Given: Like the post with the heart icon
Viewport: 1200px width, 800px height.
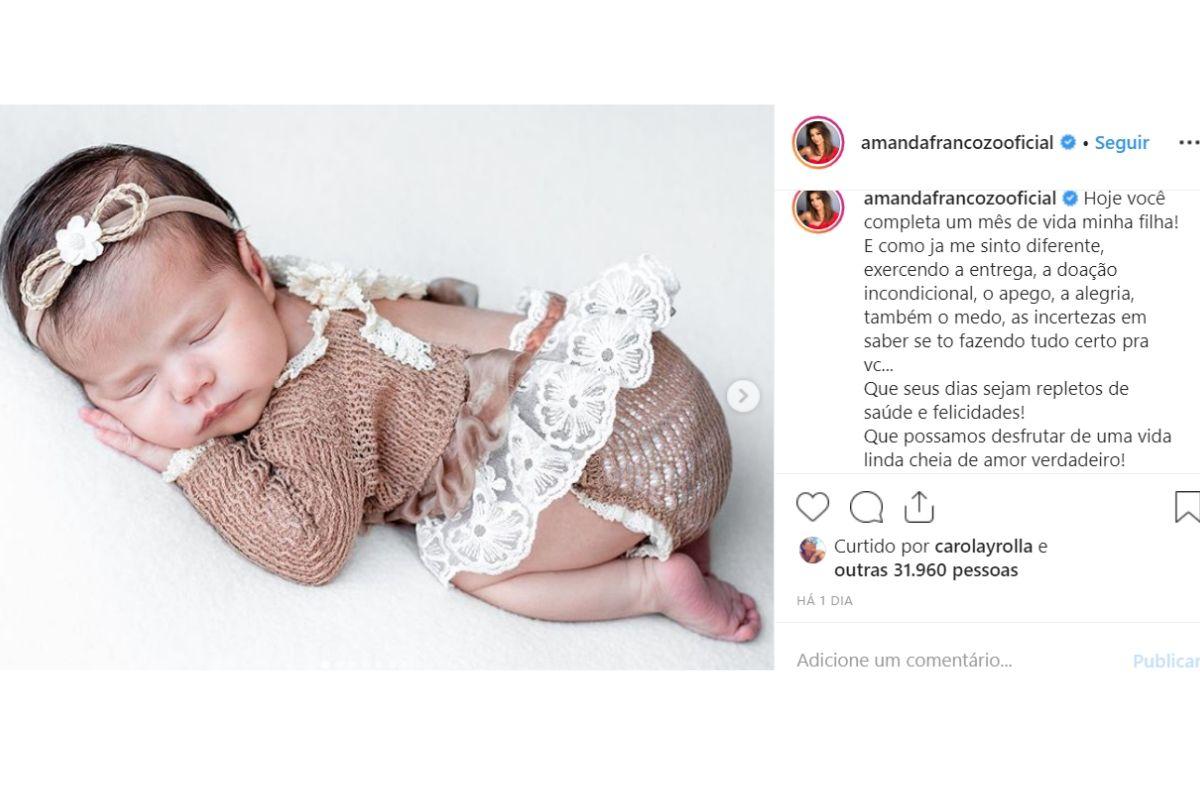Looking at the screenshot, I should click(x=812, y=507).
